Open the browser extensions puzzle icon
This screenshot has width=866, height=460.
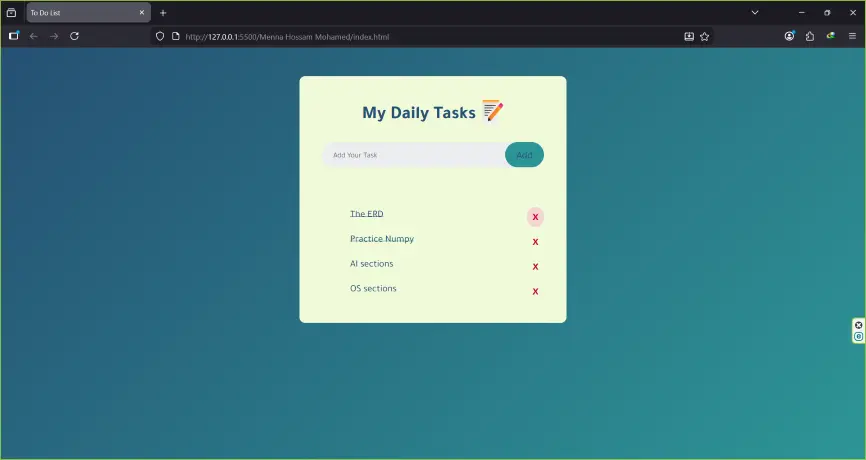810,36
